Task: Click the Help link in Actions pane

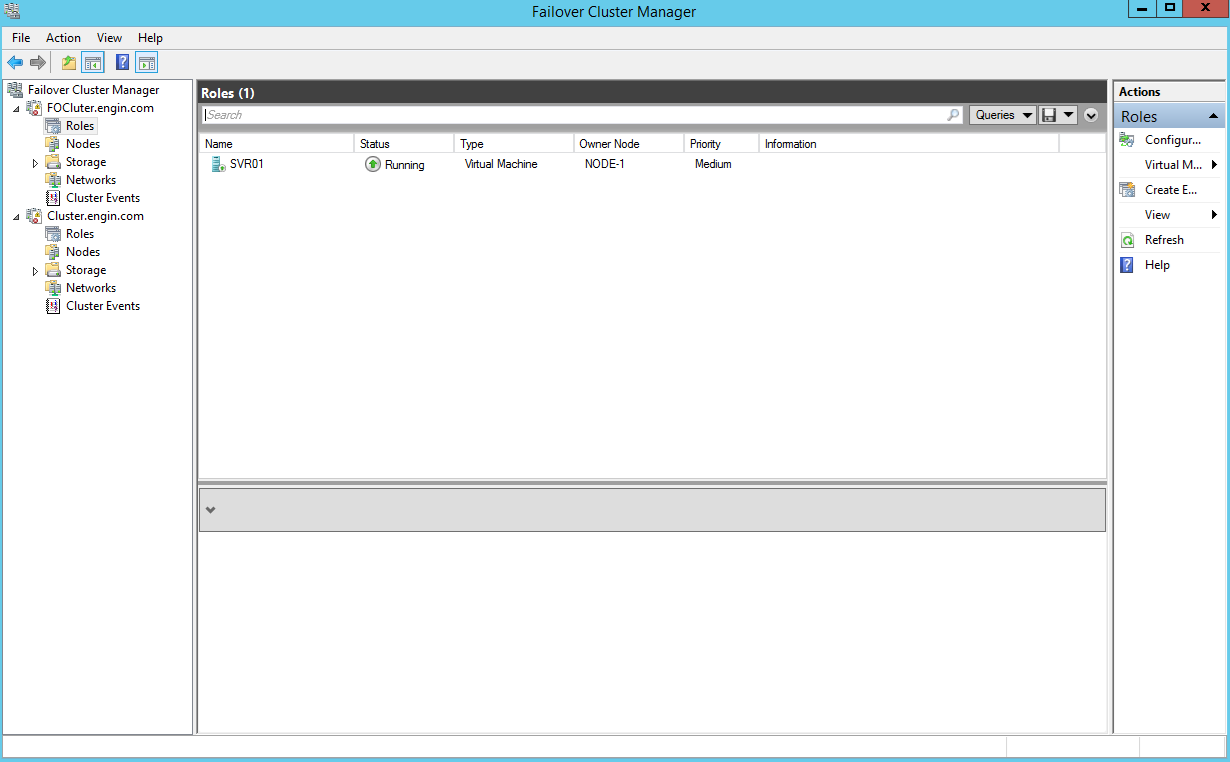Action: (1157, 265)
